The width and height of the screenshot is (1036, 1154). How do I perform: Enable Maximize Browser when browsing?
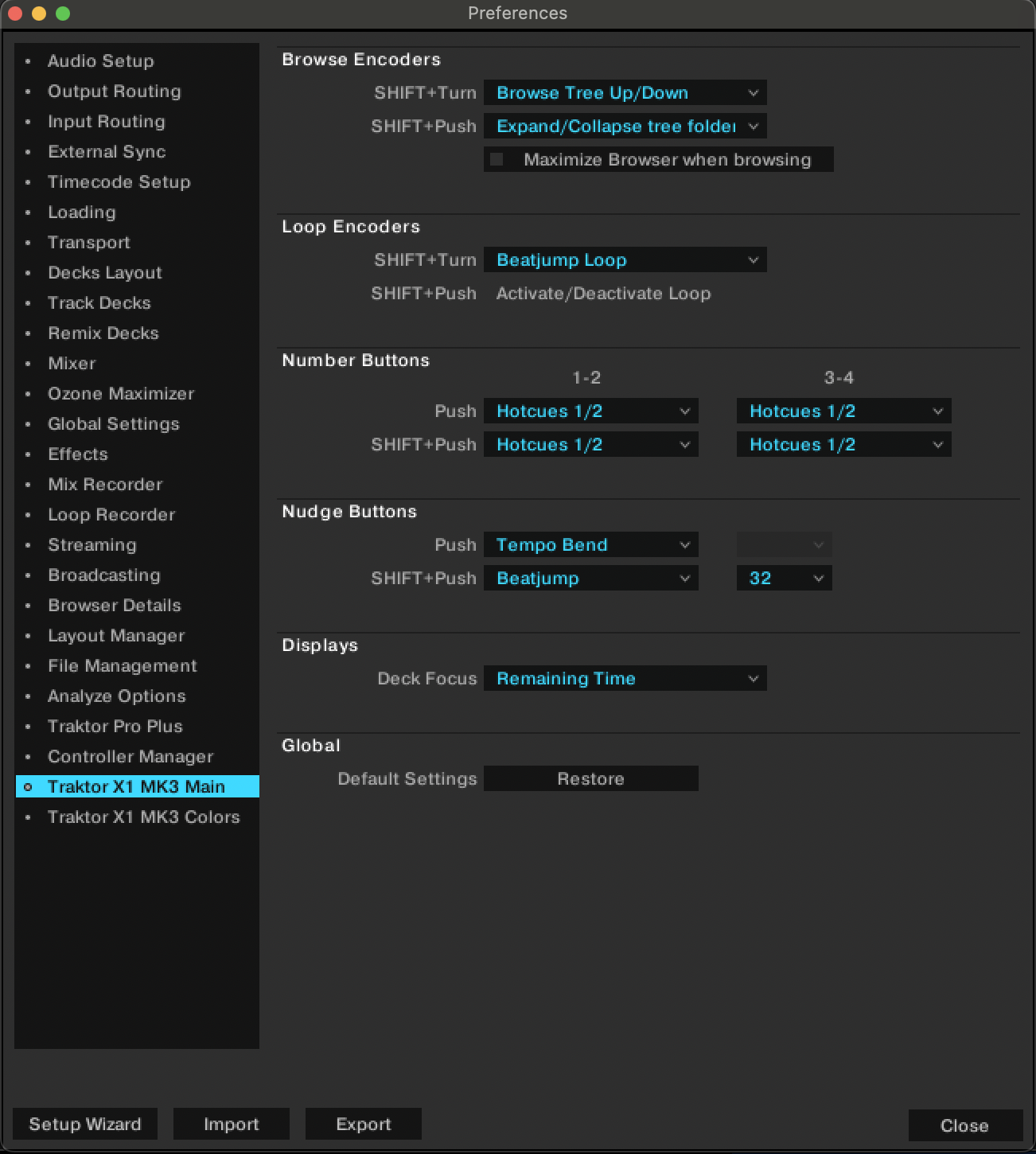click(497, 159)
